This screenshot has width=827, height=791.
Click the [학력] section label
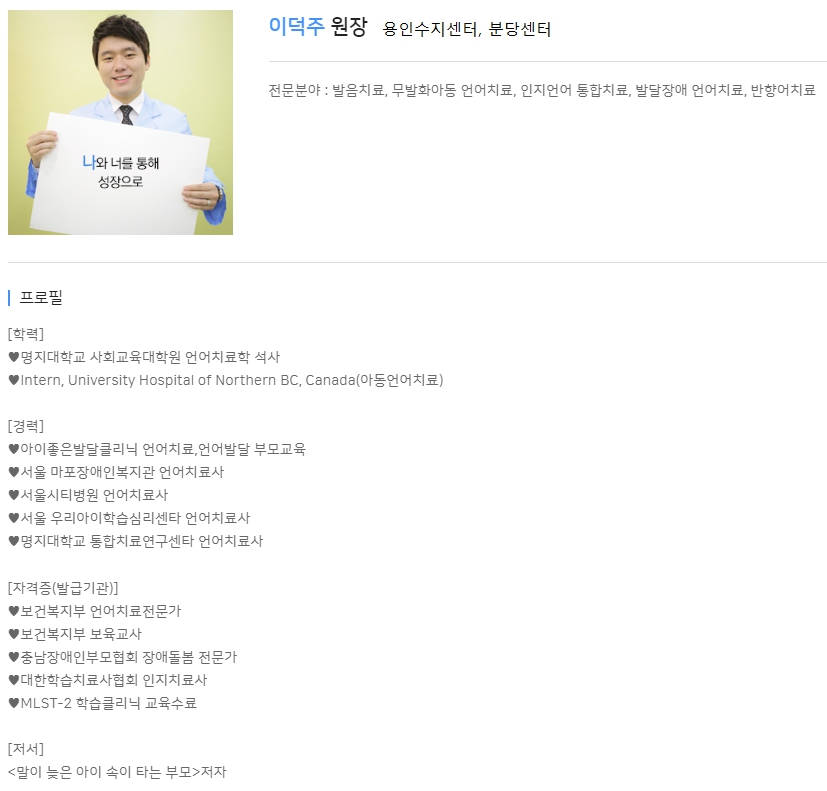(x=26, y=334)
